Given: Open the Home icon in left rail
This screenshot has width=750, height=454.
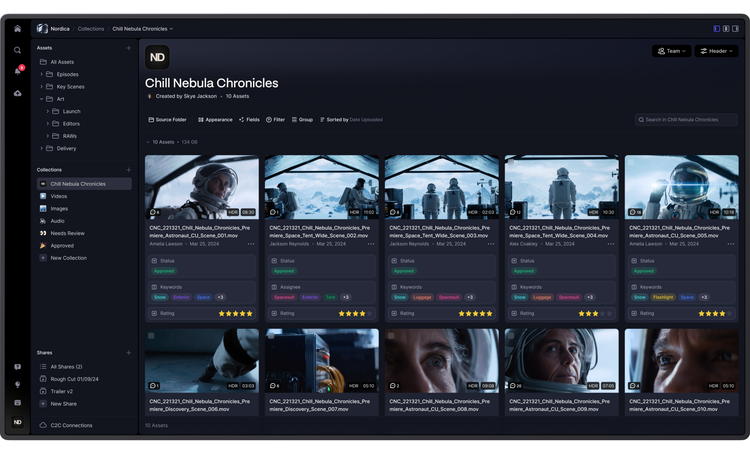Looking at the screenshot, I should [17, 29].
